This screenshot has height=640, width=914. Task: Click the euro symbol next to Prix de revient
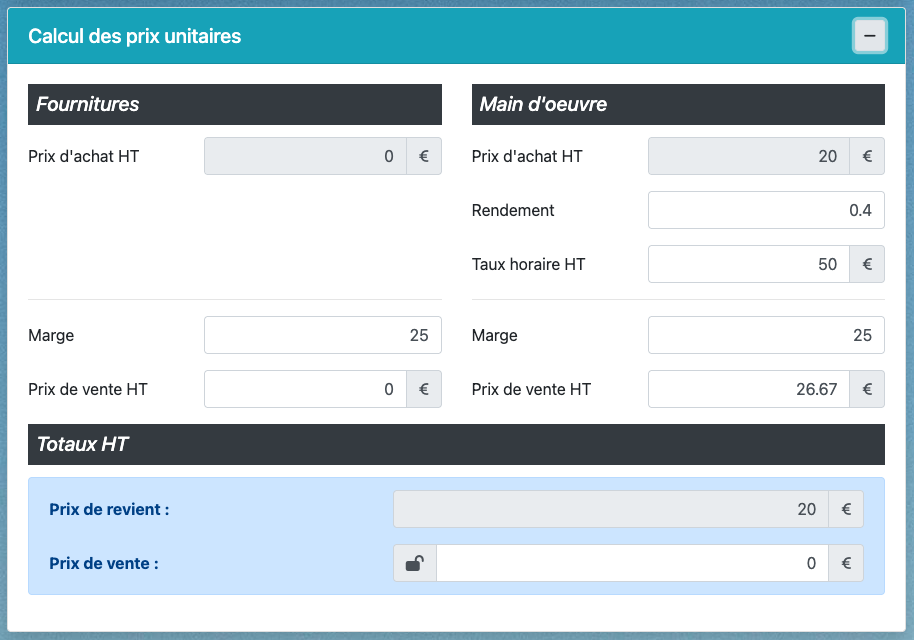(845, 509)
